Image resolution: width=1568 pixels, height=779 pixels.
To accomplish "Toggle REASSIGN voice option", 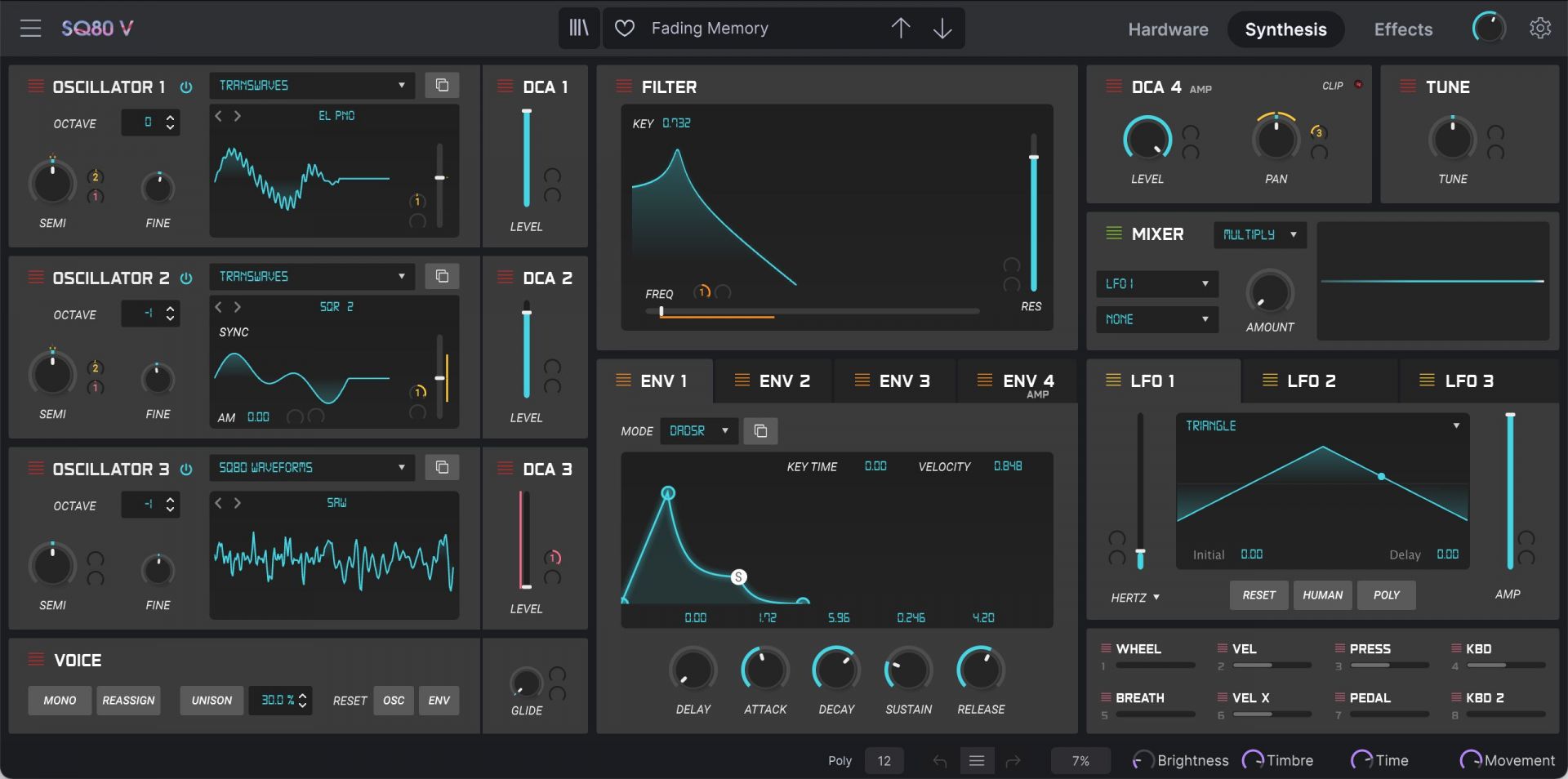I will pyautogui.click(x=128, y=701).
